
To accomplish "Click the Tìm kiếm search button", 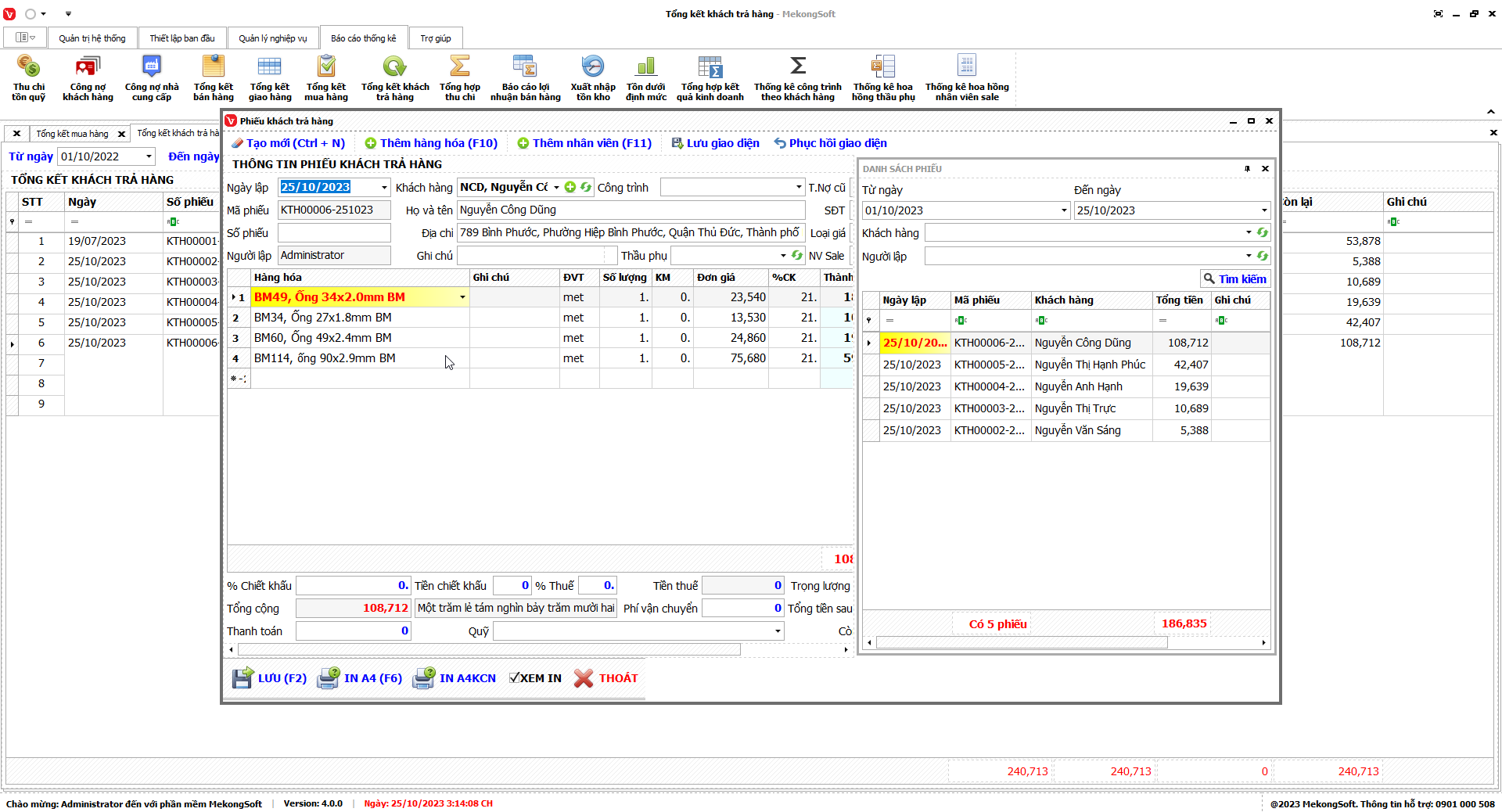I will pyautogui.click(x=1235, y=279).
